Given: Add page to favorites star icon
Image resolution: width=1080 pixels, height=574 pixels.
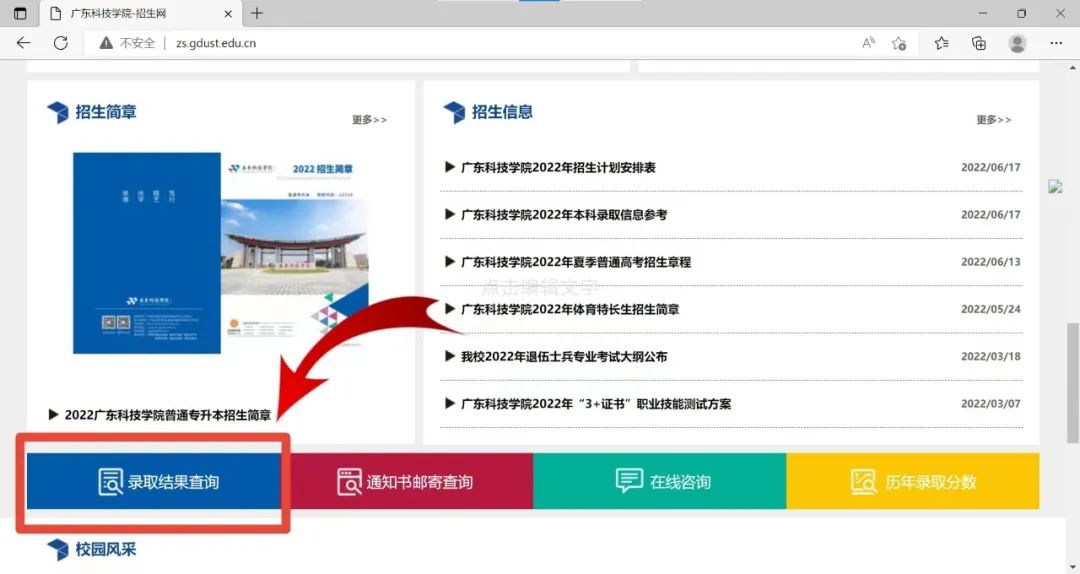Looking at the screenshot, I should [x=899, y=43].
